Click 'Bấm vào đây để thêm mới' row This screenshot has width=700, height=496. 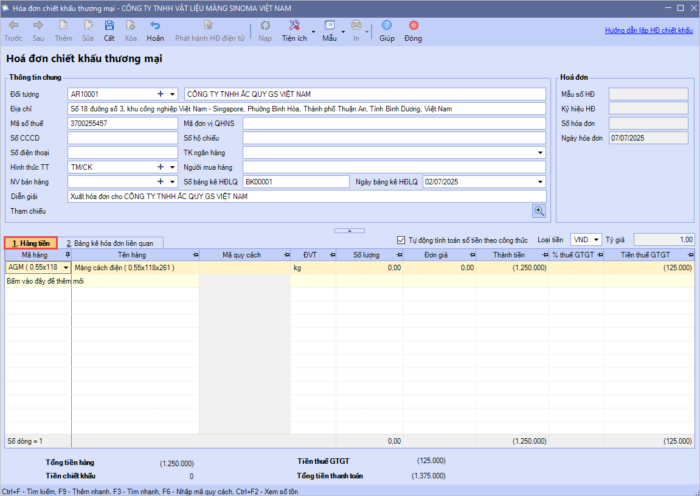[38, 282]
